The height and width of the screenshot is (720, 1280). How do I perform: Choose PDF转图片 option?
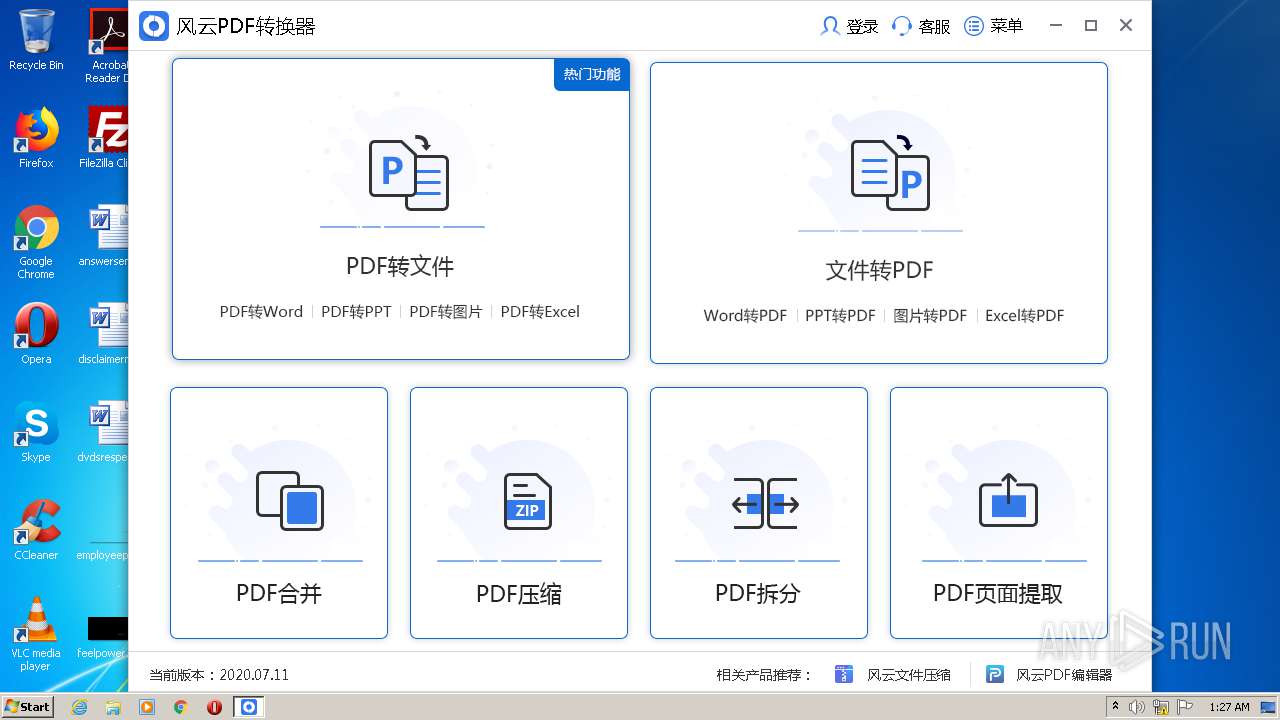point(446,312)
